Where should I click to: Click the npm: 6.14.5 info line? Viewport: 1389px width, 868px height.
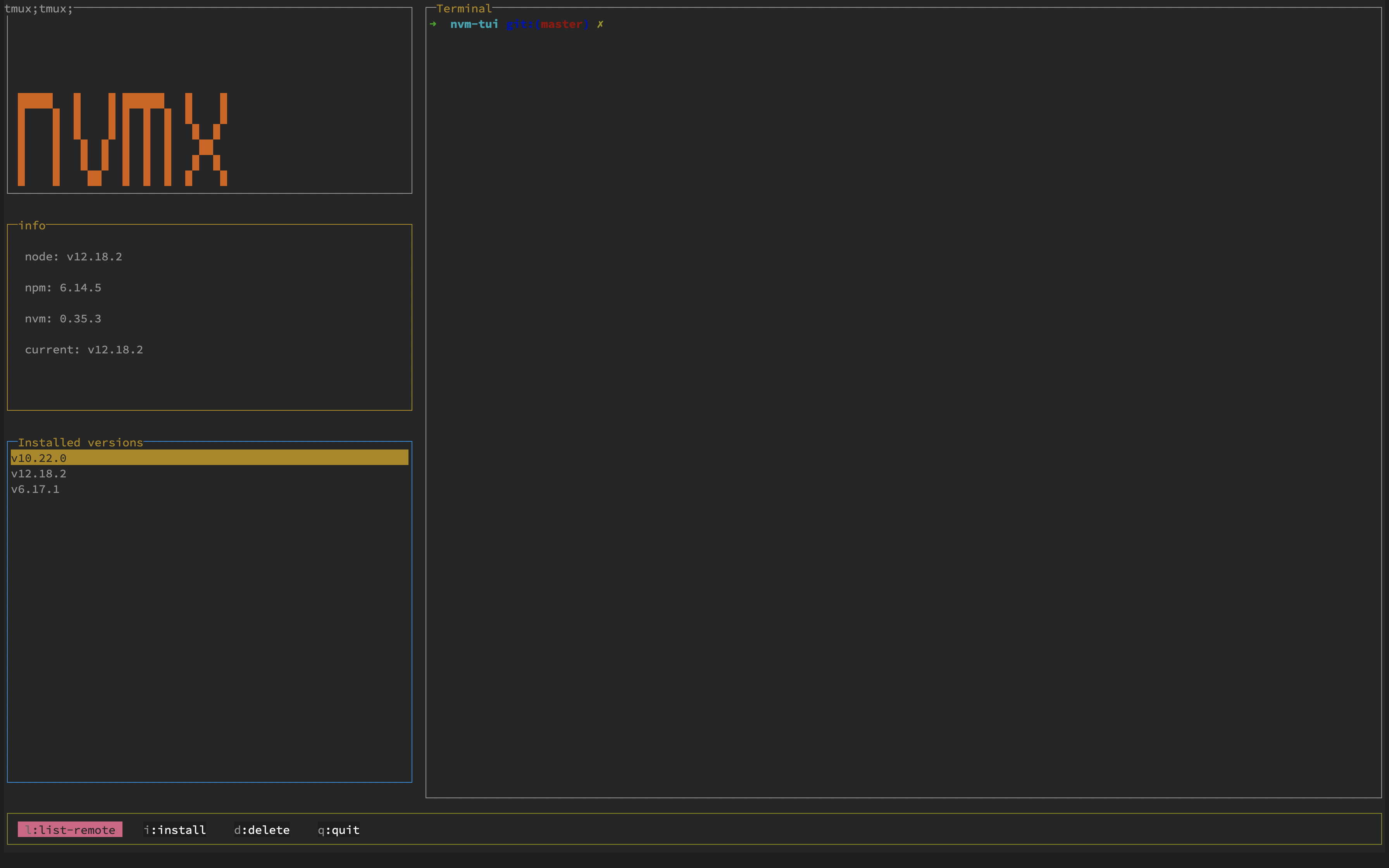[63, 288]
